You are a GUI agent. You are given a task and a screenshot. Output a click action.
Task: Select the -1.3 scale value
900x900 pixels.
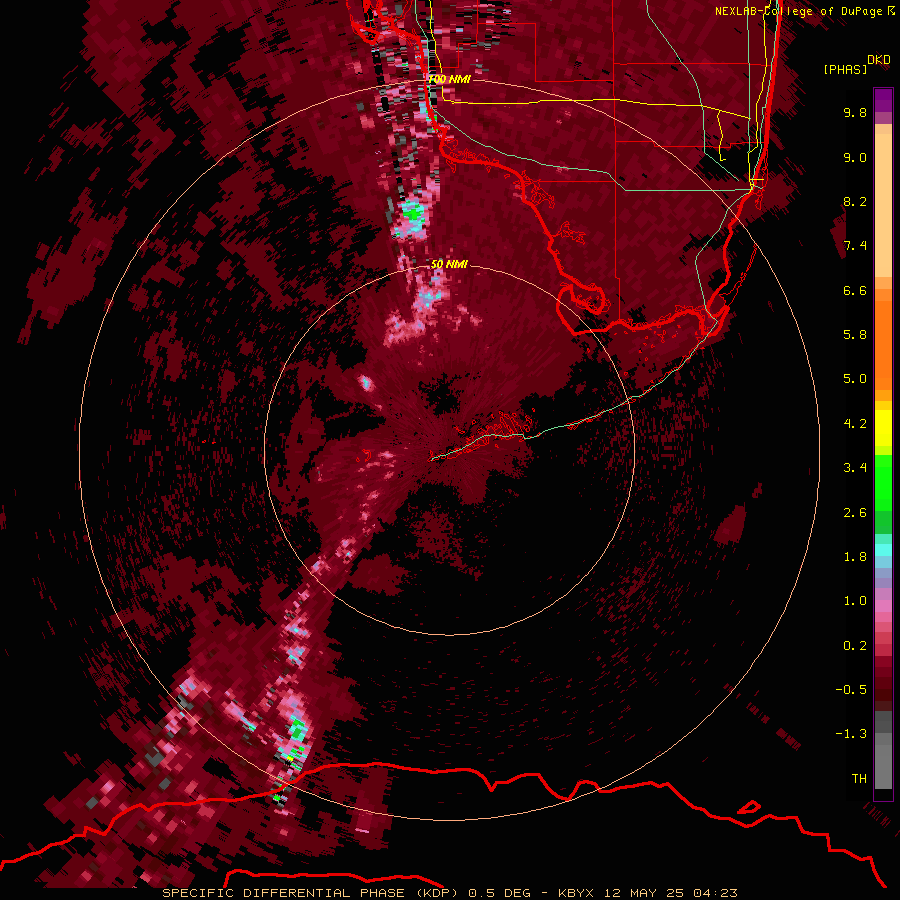coord(851,734)
